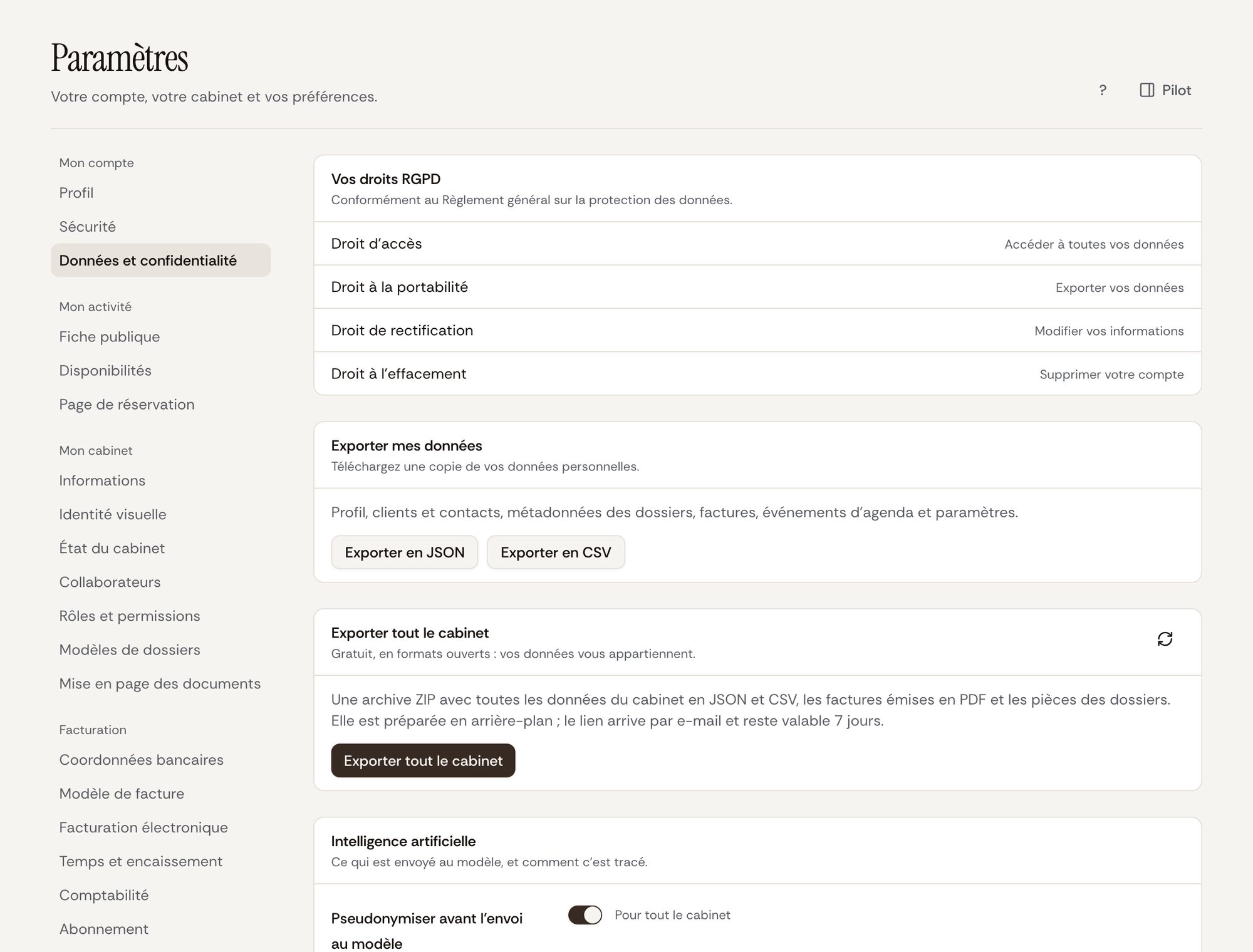The height and width of the screenshot is (952, 1253).
Task: Open Rôles et permissions
Action: click(x=161, y=616)
